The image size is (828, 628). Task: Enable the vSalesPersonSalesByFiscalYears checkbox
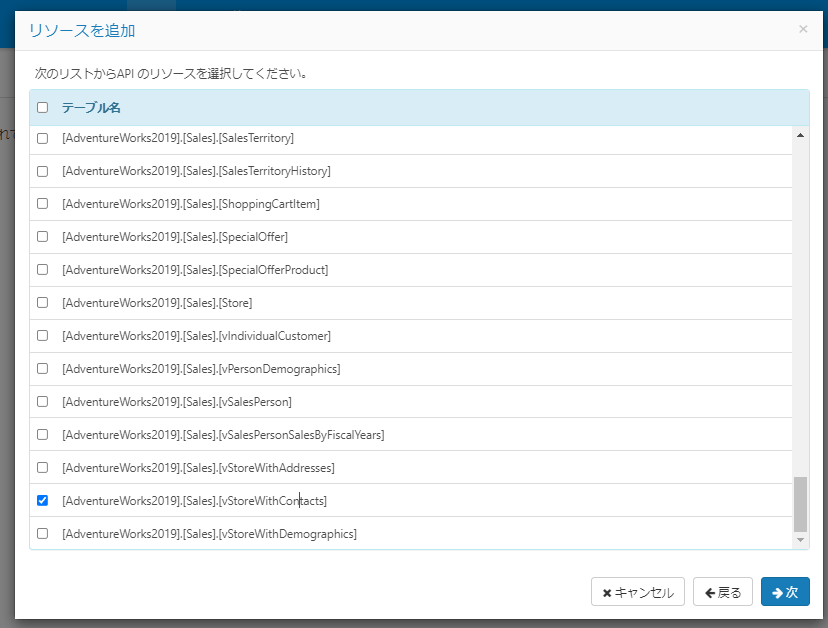(x=42, y=435)
